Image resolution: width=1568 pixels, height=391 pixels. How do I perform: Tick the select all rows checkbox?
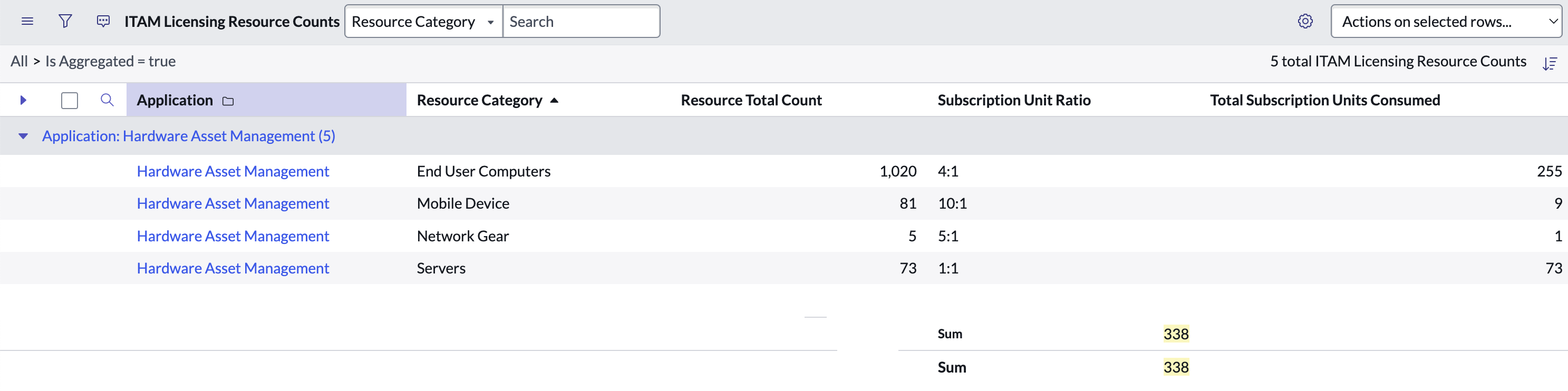[x=70, y=100]
